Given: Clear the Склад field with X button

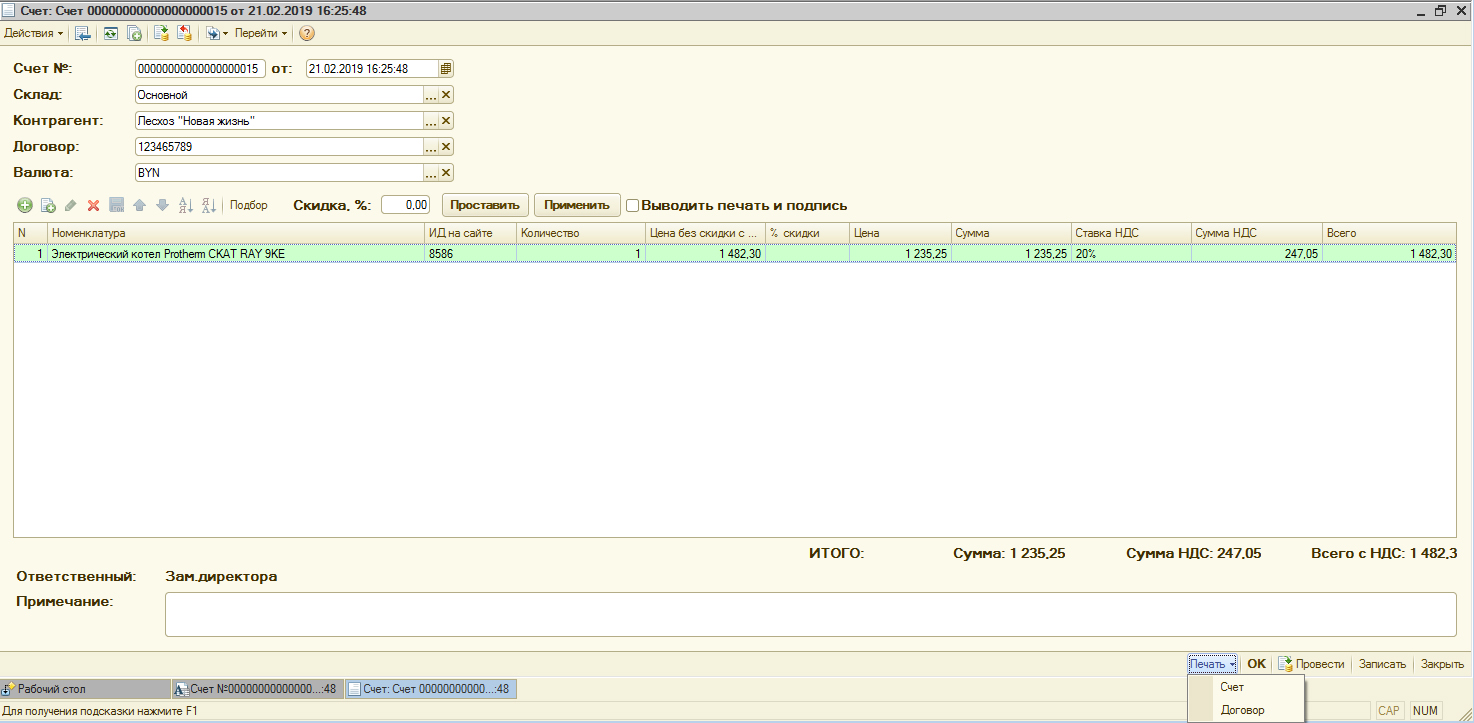Looking at the screenshot, I should click(446, 95).
